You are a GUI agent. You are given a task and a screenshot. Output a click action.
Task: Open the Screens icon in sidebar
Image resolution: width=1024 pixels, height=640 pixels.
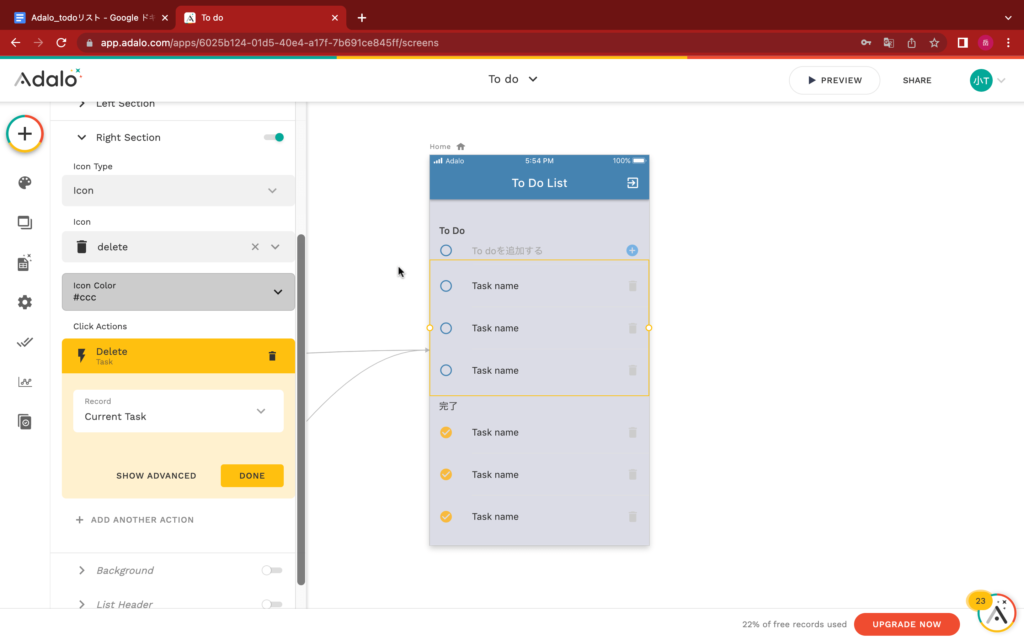(x=25, y=223)
